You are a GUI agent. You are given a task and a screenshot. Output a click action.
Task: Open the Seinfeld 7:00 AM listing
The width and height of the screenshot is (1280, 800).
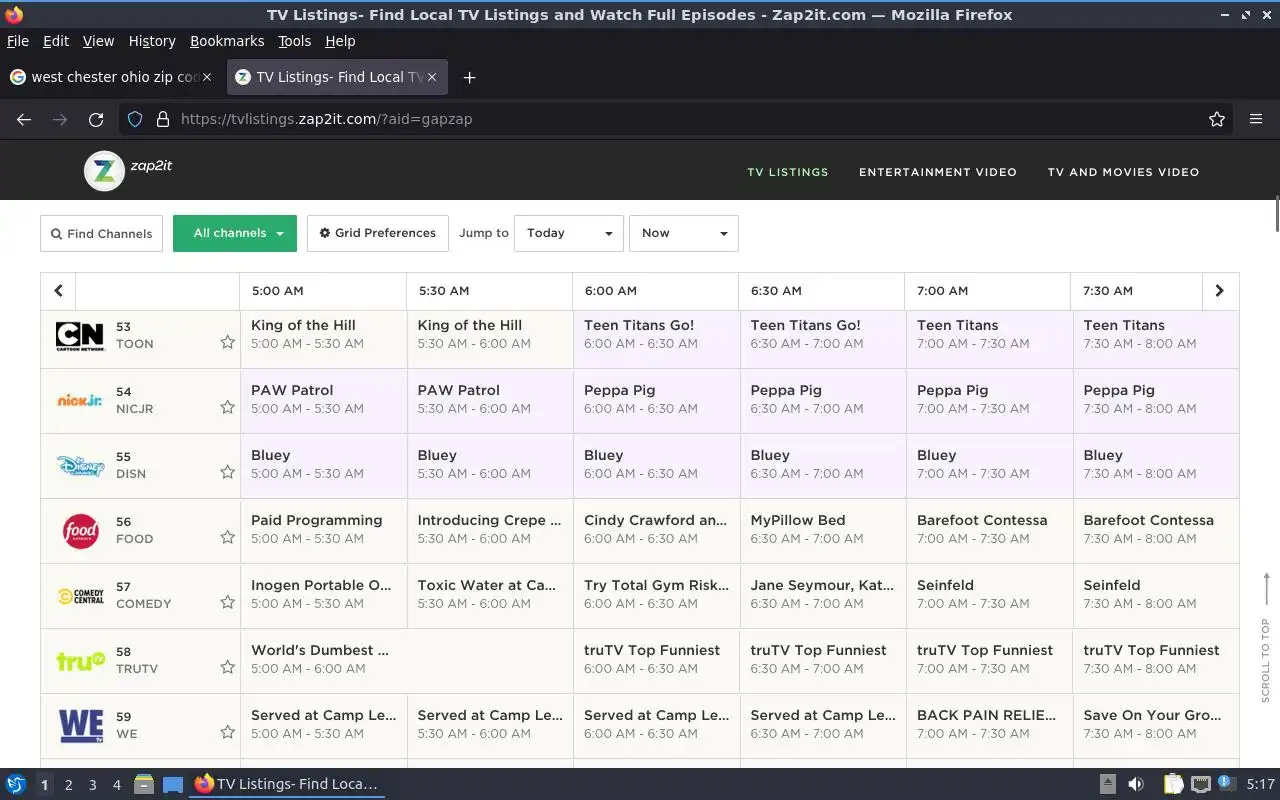click(x=989, y=594)
